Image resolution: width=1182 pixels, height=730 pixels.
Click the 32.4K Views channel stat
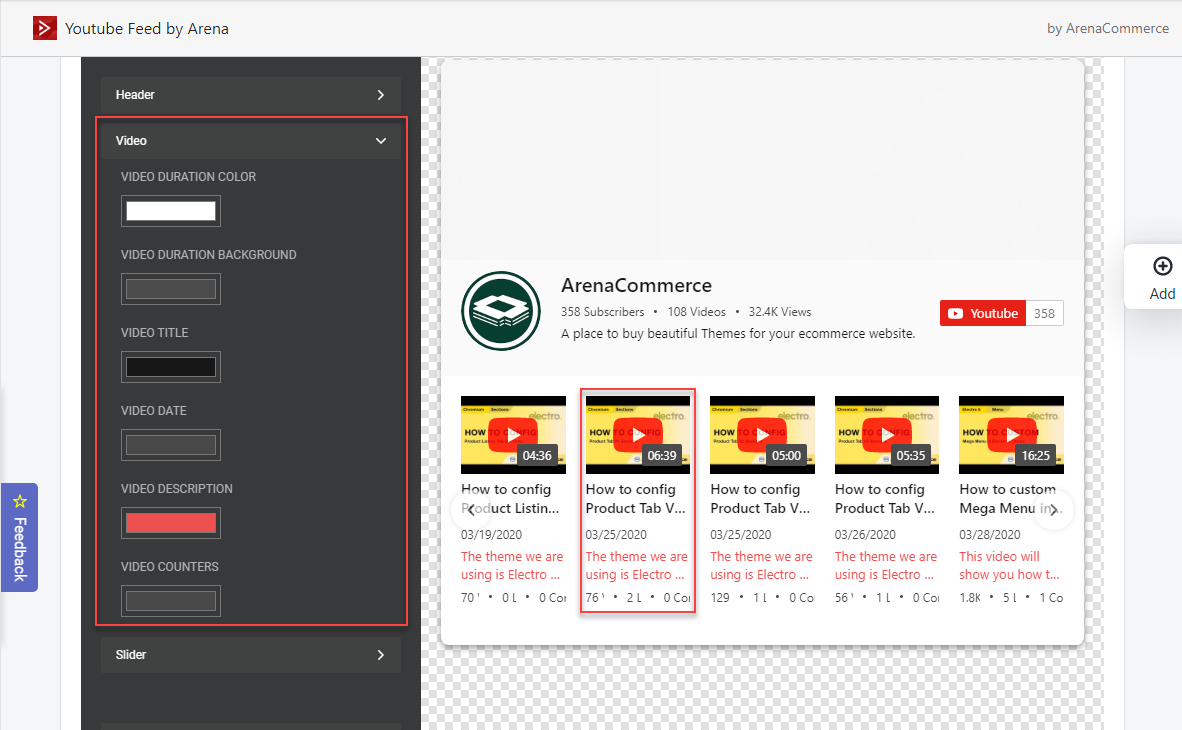tap(780, 311)
